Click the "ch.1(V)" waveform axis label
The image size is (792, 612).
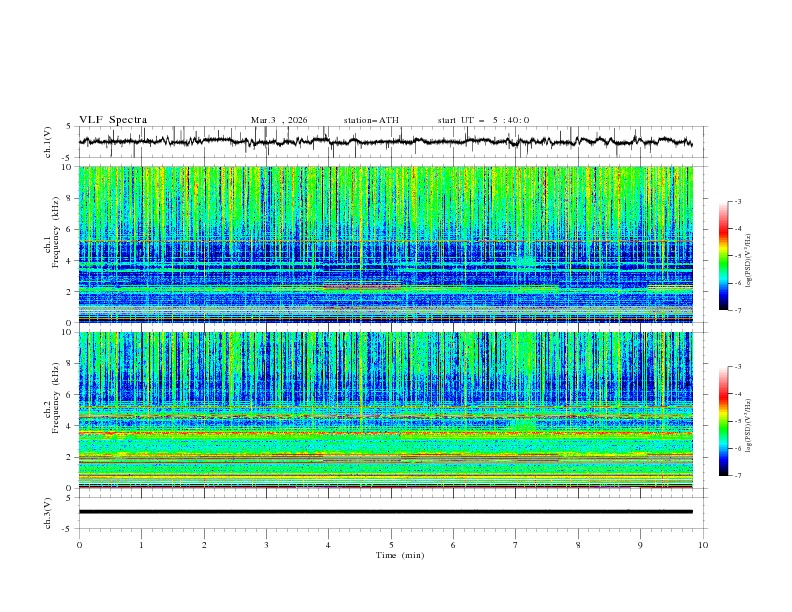tap(48, 142)
